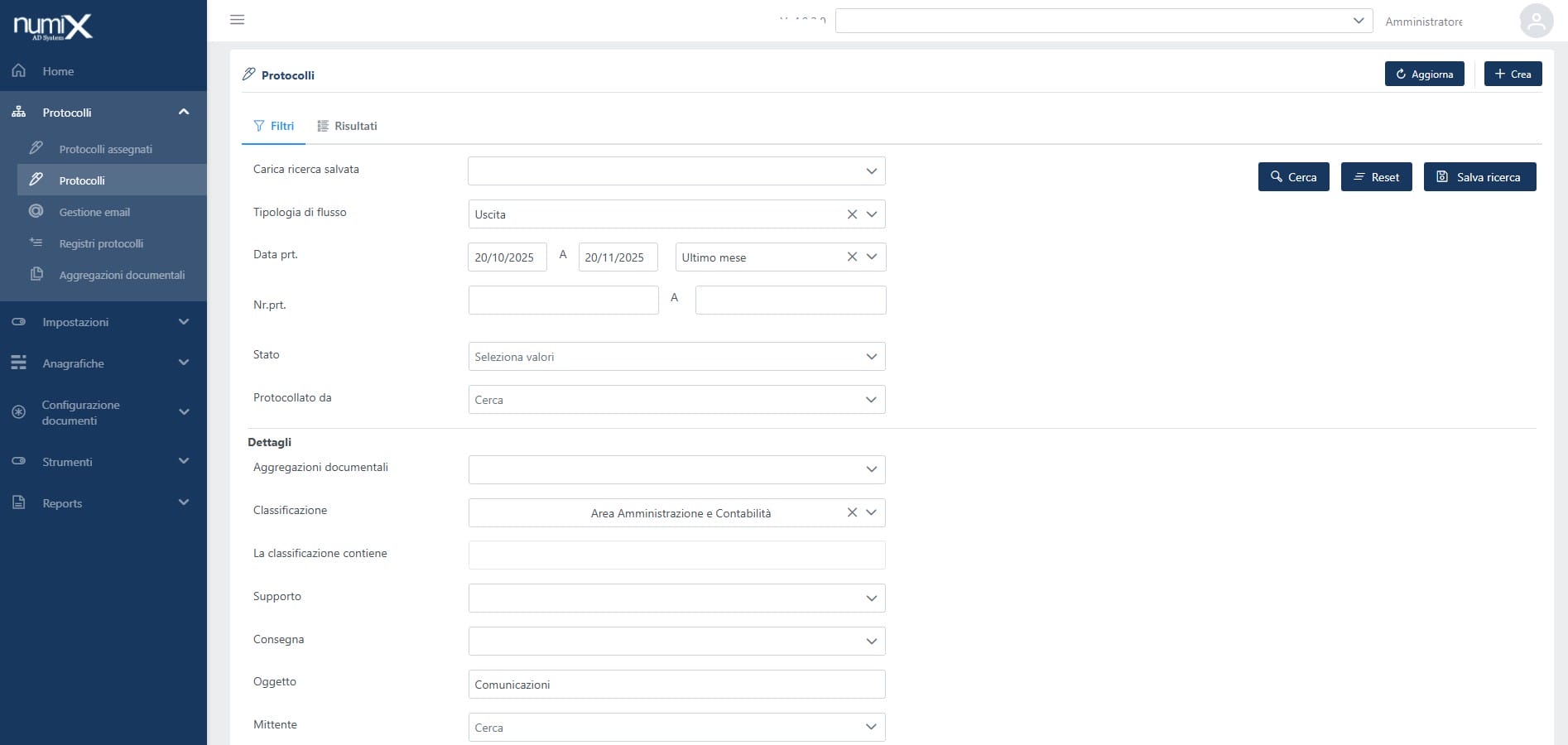Click the Gestione email at-sign icon
Viewport: 1568px width, 745px height.
36,212
